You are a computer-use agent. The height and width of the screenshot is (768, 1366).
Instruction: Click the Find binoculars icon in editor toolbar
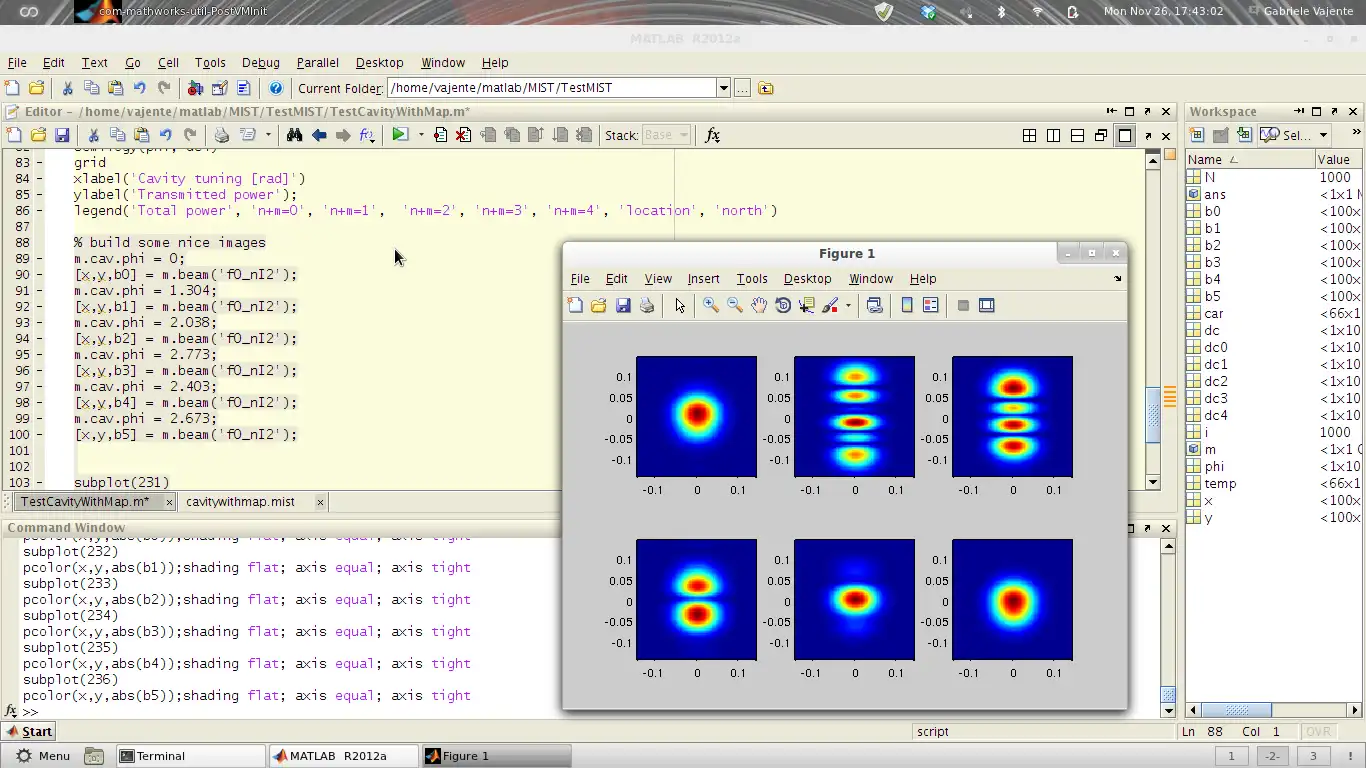(x=294, y=135)
